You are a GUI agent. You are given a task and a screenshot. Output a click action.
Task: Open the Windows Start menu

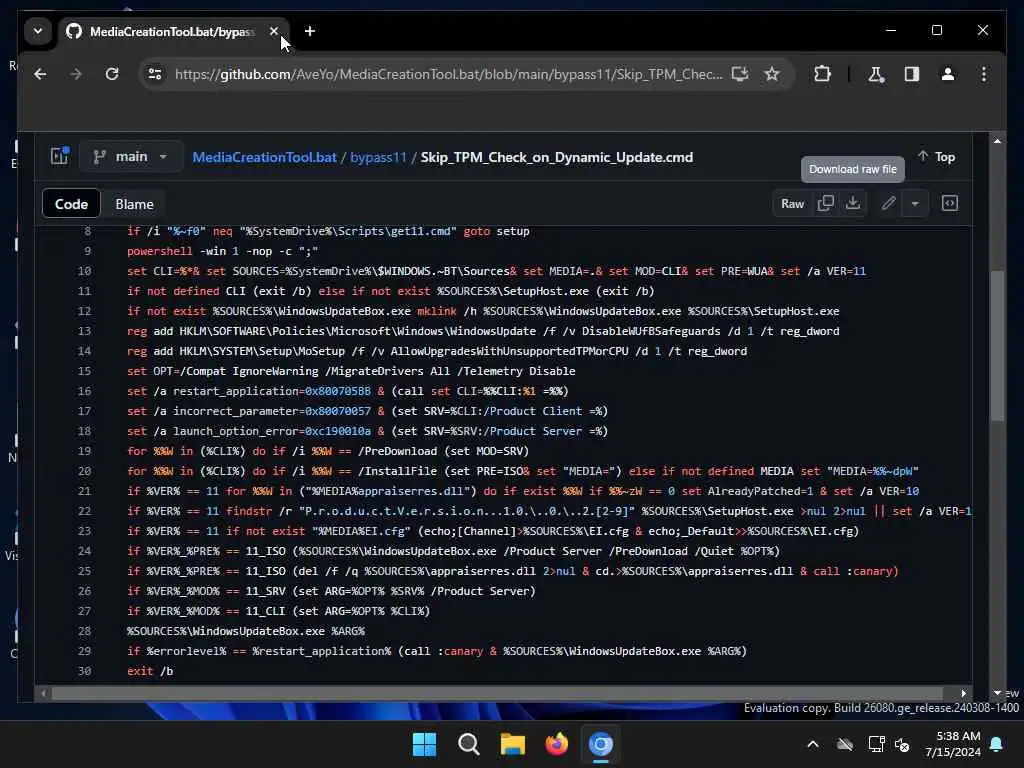[424, 744]
